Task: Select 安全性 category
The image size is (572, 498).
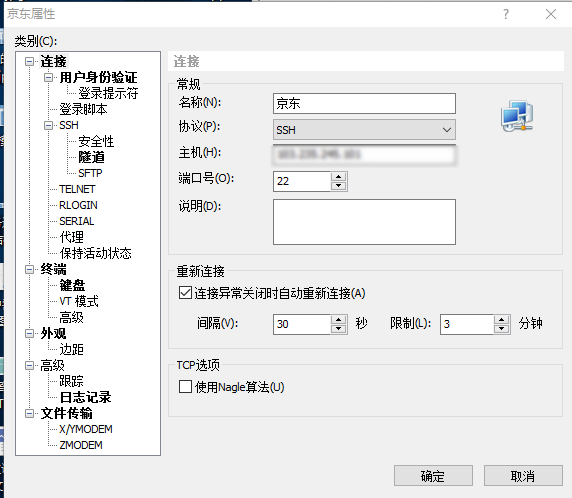Action: pos(96,142)
